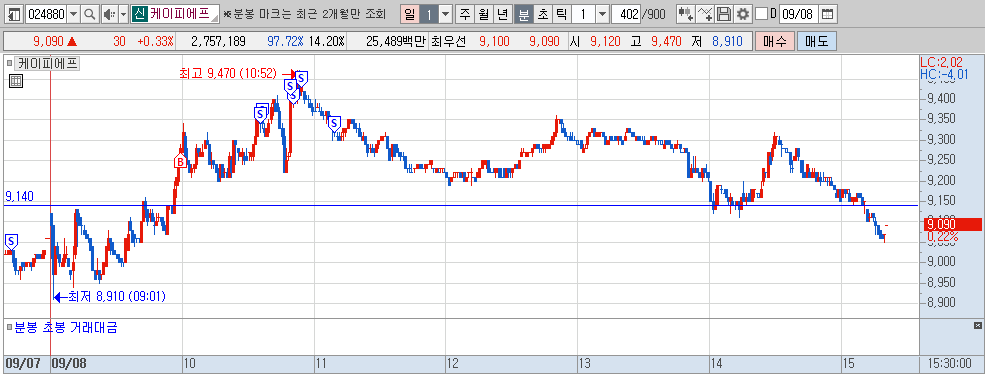Click the 케이피에프 chart legend label
Viewport: 985px width, 374px height.
coord(47,63)
